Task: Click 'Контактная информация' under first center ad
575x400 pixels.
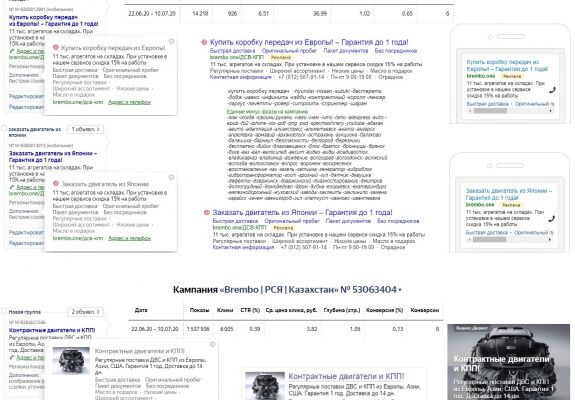Action: point(241,77)
